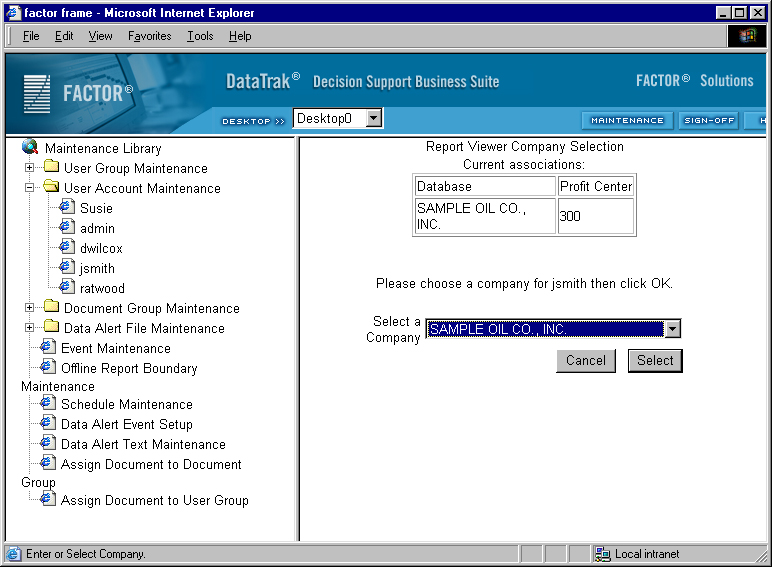Screen dimensions: 772x567
Task: Click the Schedule Maintenance page icon
Action: 47,403
